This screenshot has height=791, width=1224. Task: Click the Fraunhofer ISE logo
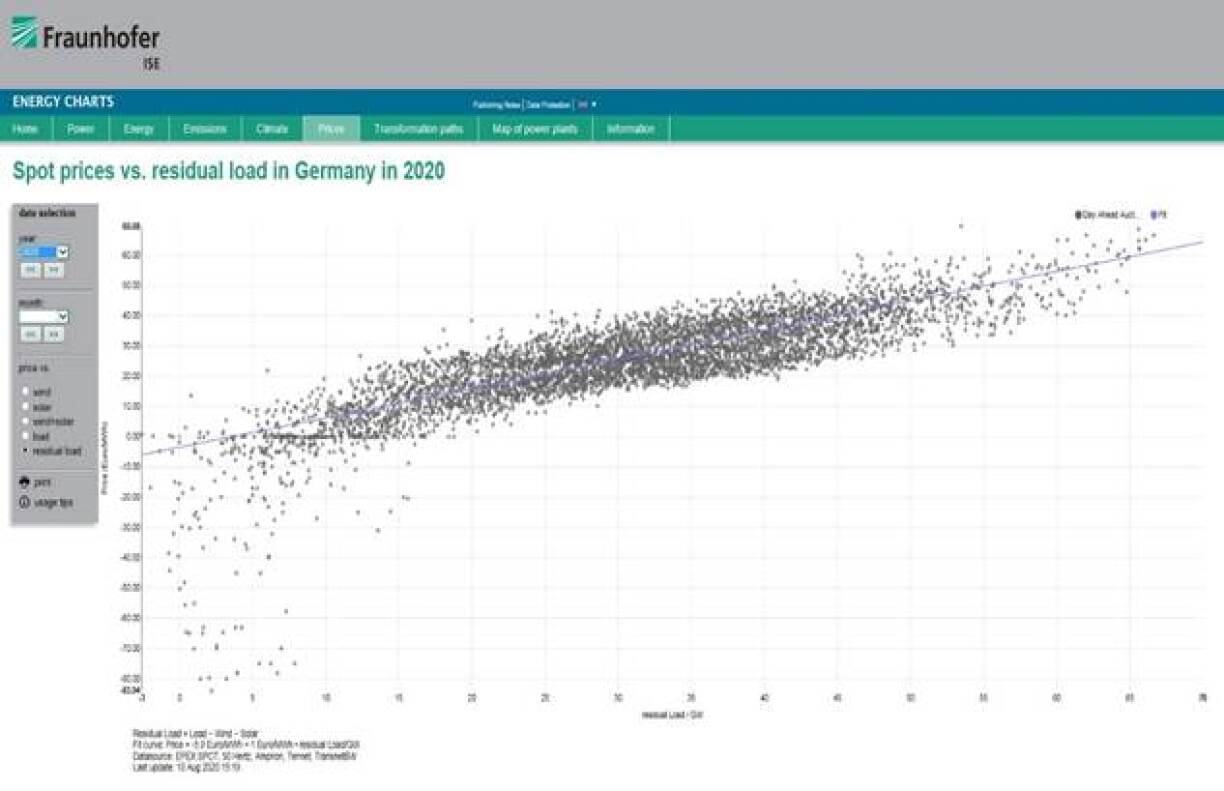click(x=85, y=40)
